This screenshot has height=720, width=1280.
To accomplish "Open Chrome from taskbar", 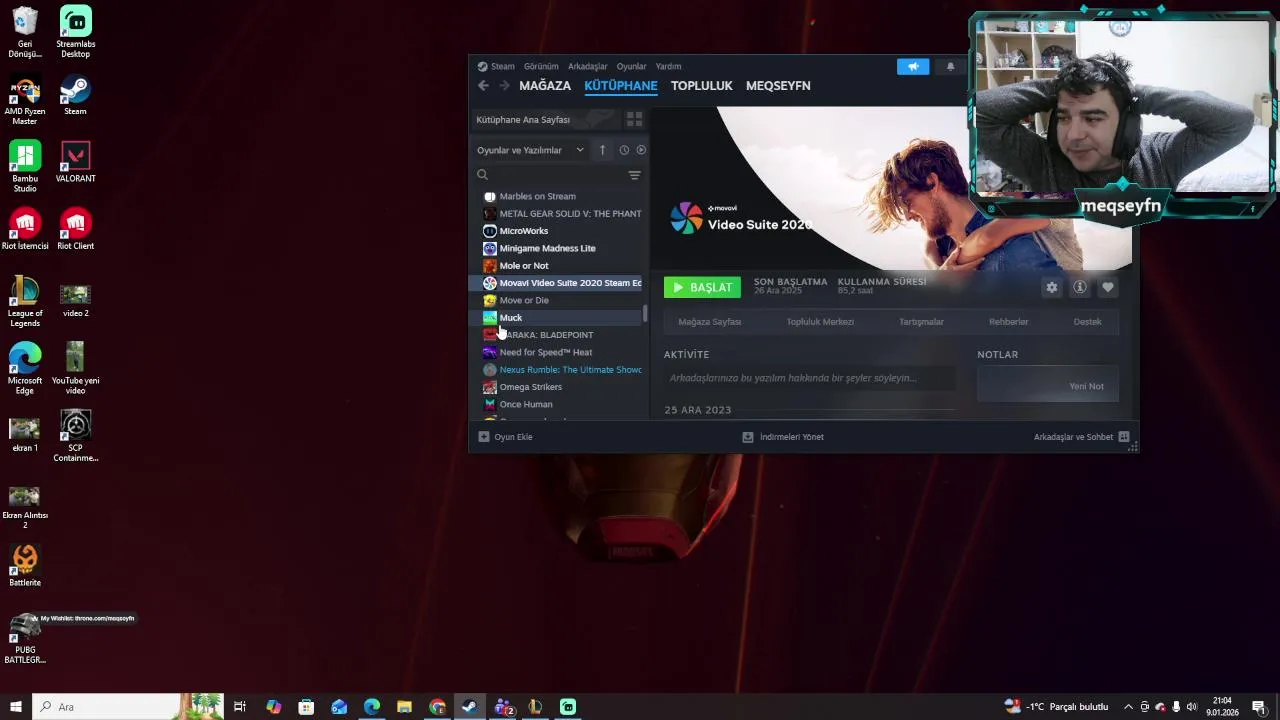I will [437, 707].
